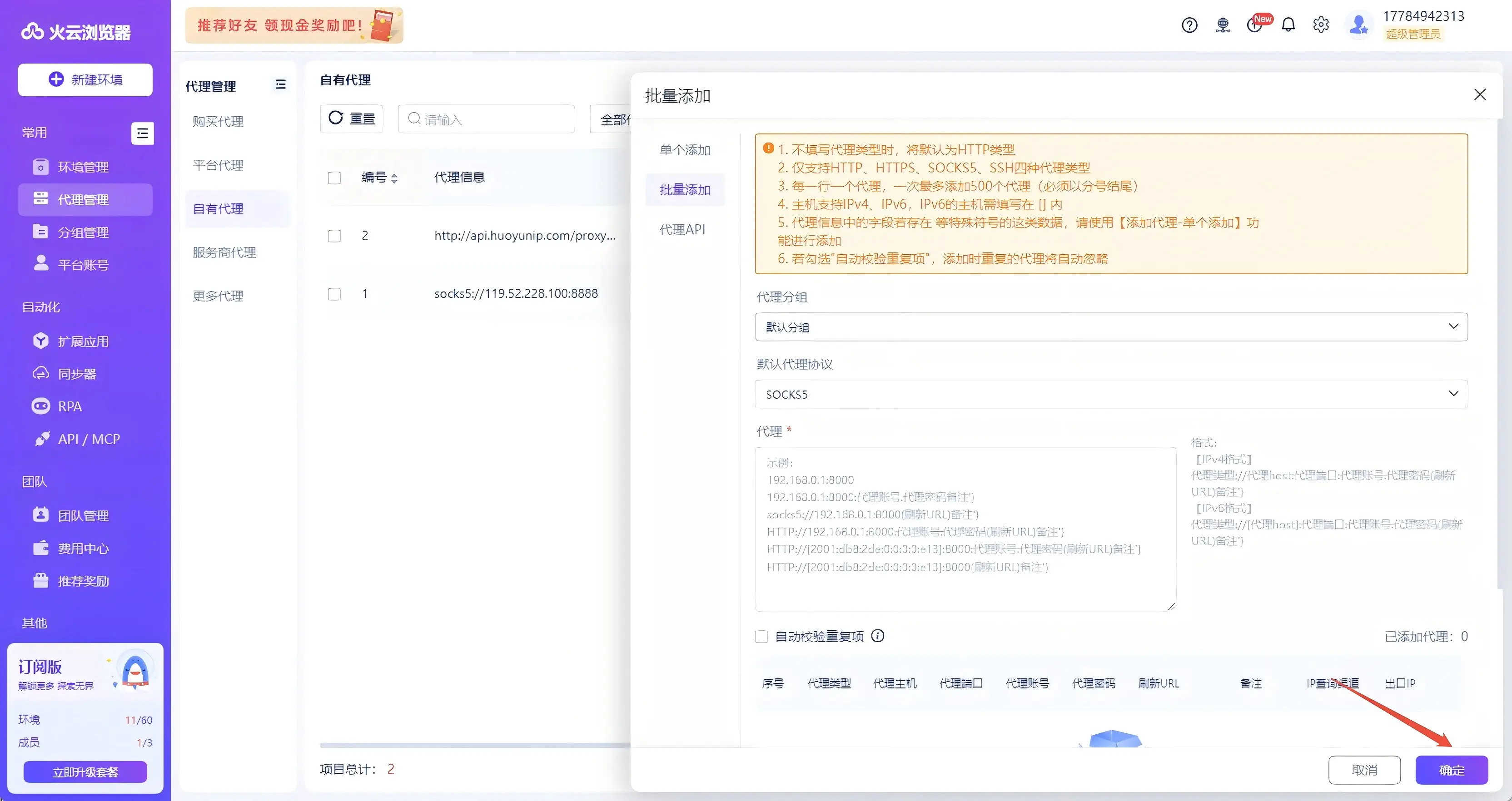Click the 请输入 search field
This screenshot has width=1512, height=801.
pos(486,119)
